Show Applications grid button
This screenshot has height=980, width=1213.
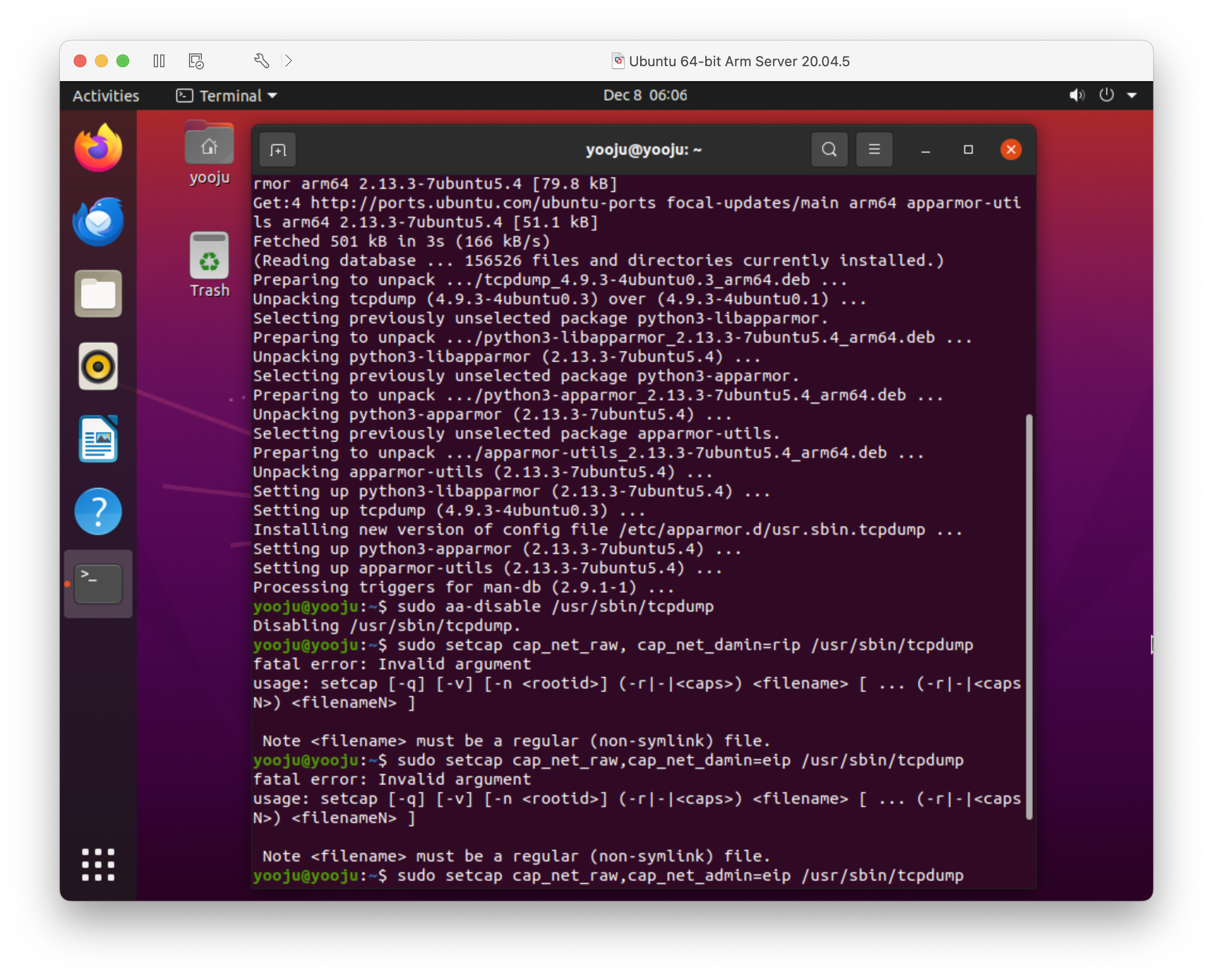(98, 864)
